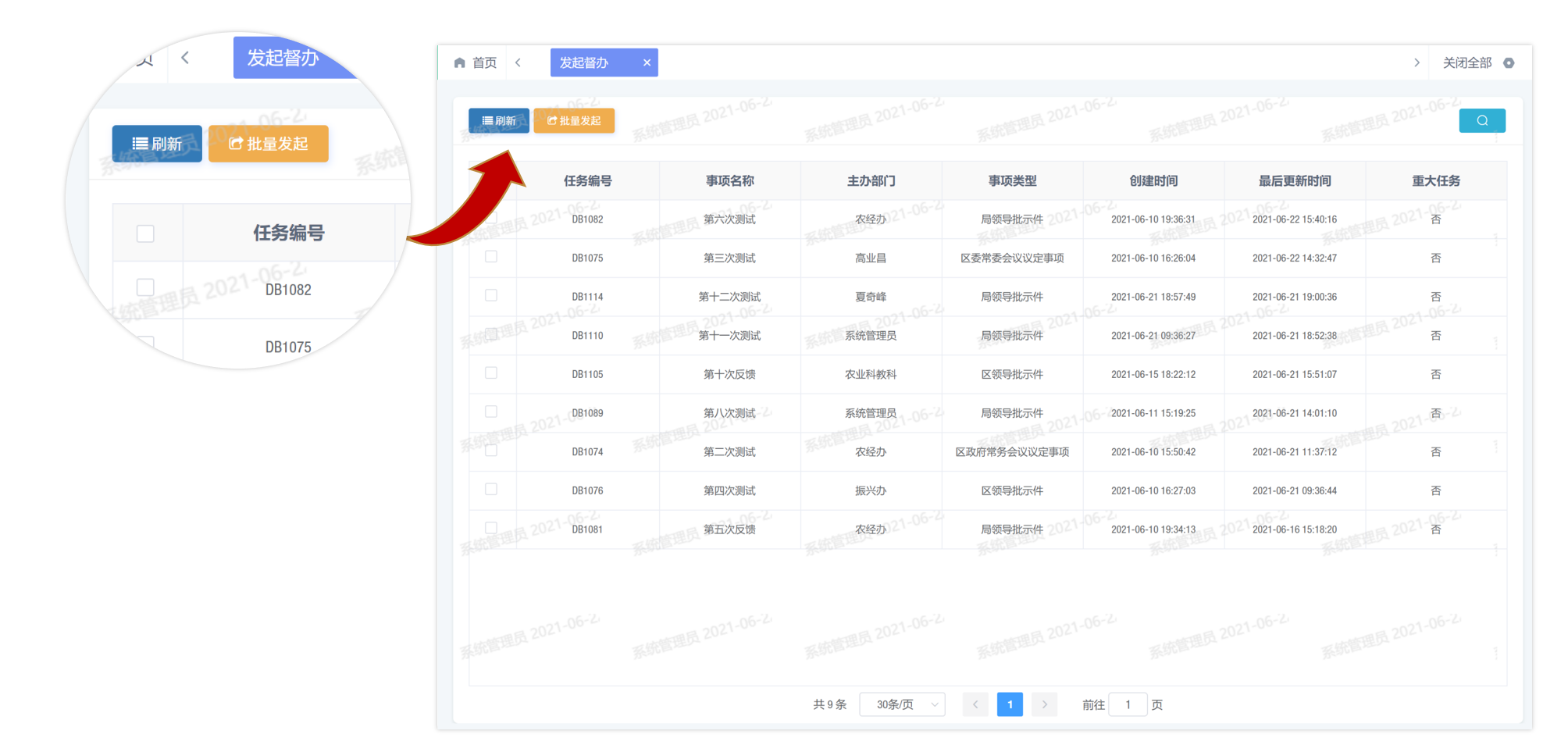Click the 批量发起 button
The image size is (1568, 745).
574,120
